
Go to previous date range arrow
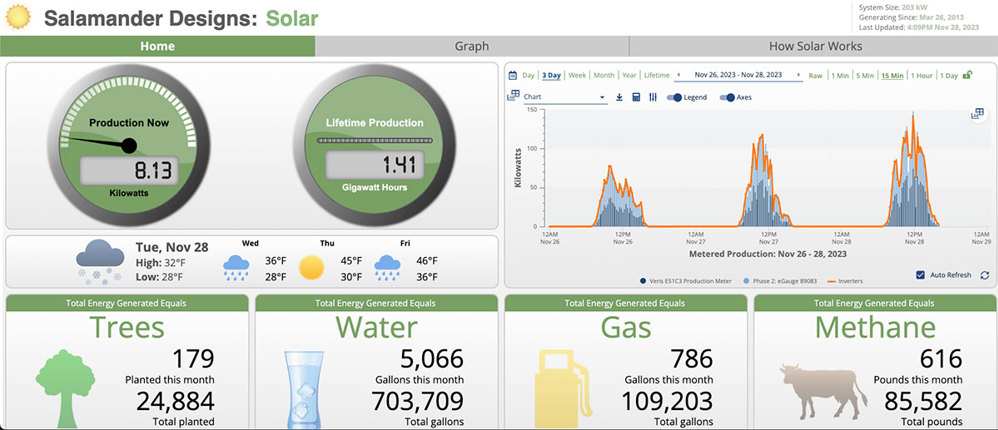coord(680,75)
